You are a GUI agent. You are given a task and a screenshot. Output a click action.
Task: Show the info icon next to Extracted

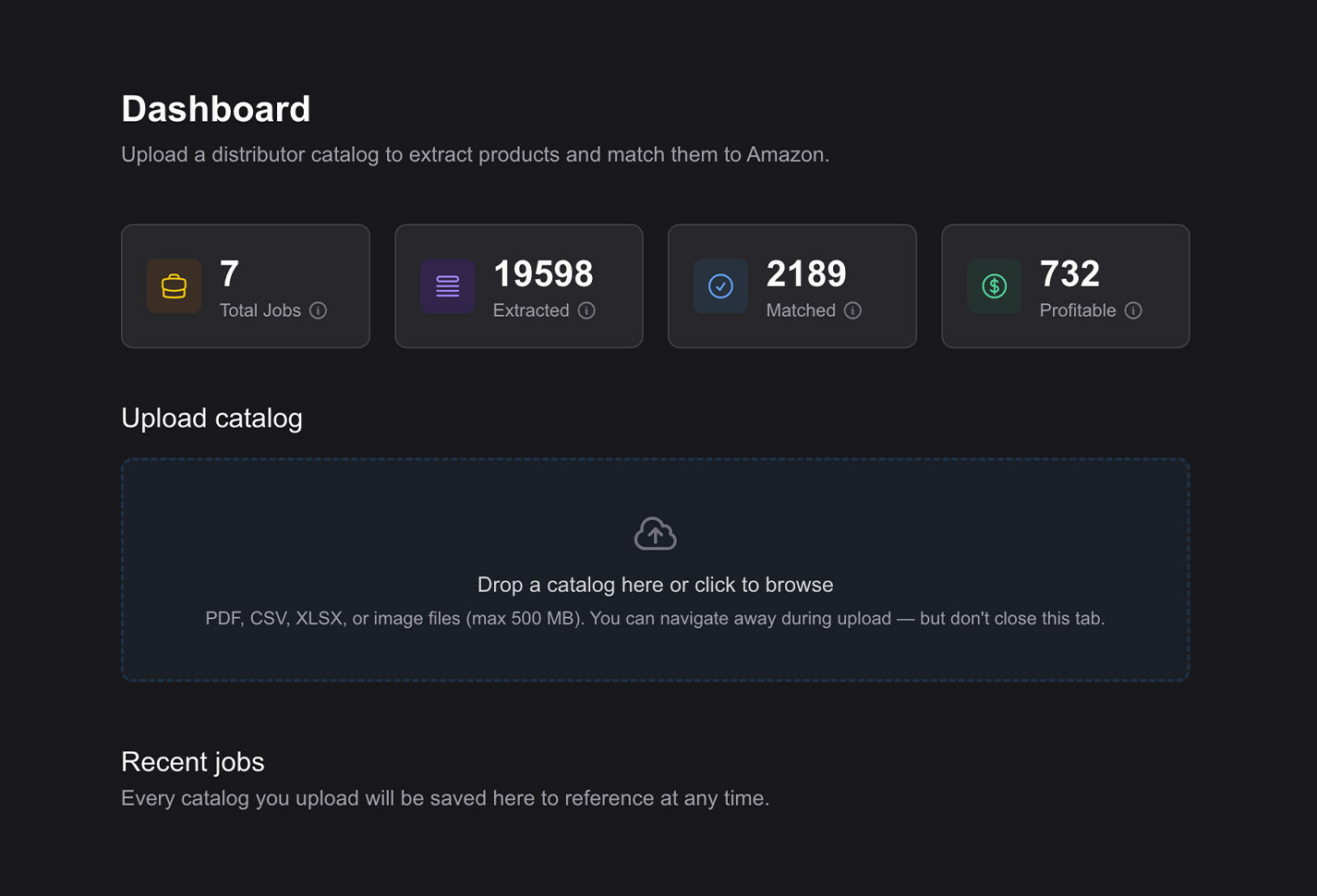coord(586,310)
